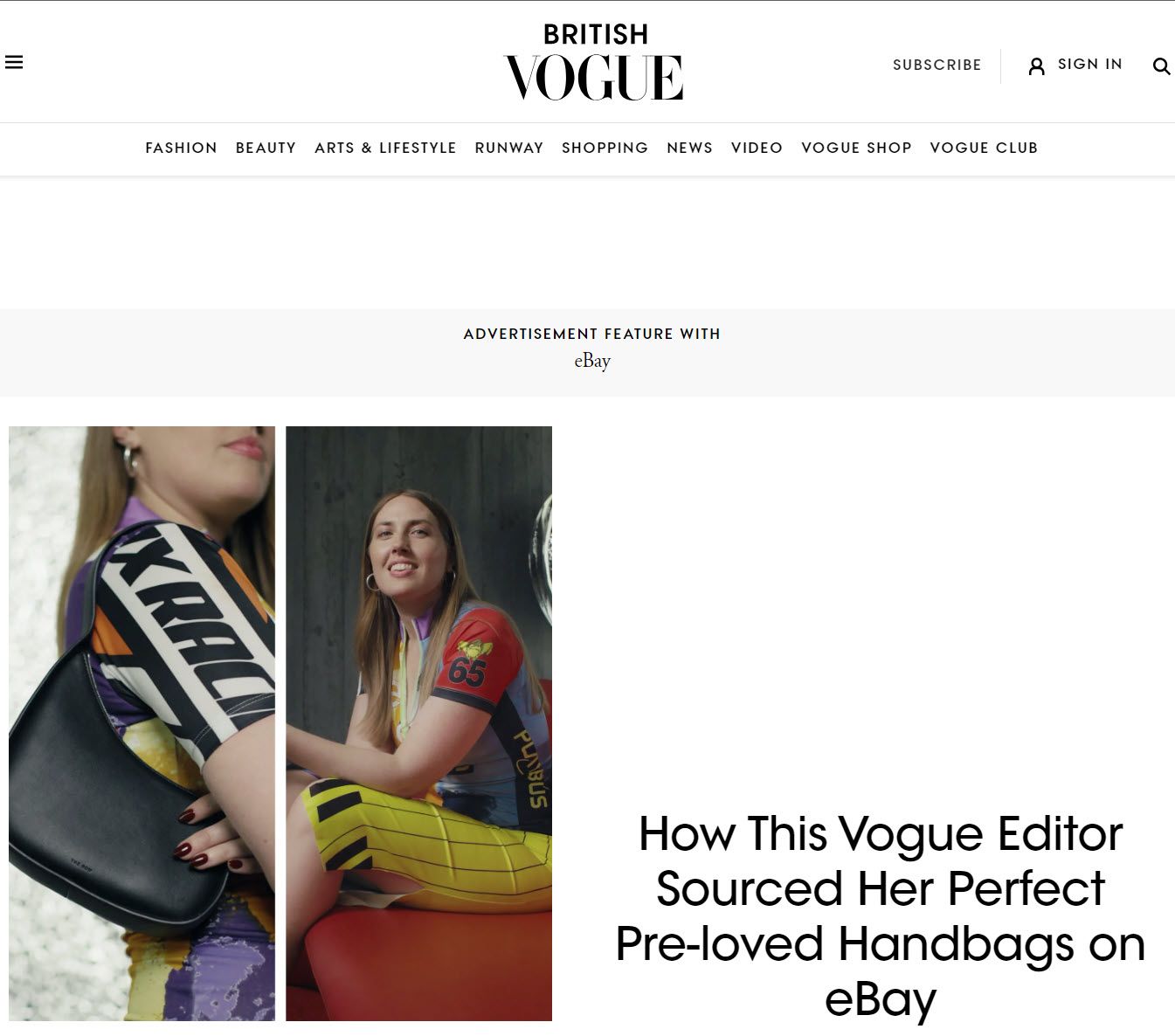Open the Beauty section
This screenshot has height=1036, width=1175.
coord(266,148)
